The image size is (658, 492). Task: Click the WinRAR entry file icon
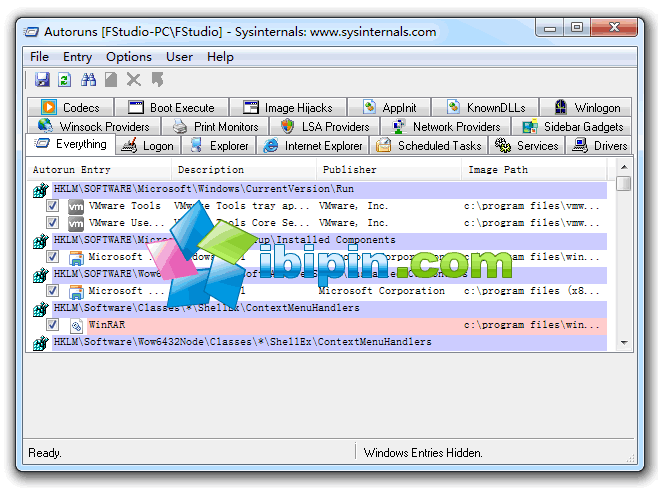click(x=76, y=325)
